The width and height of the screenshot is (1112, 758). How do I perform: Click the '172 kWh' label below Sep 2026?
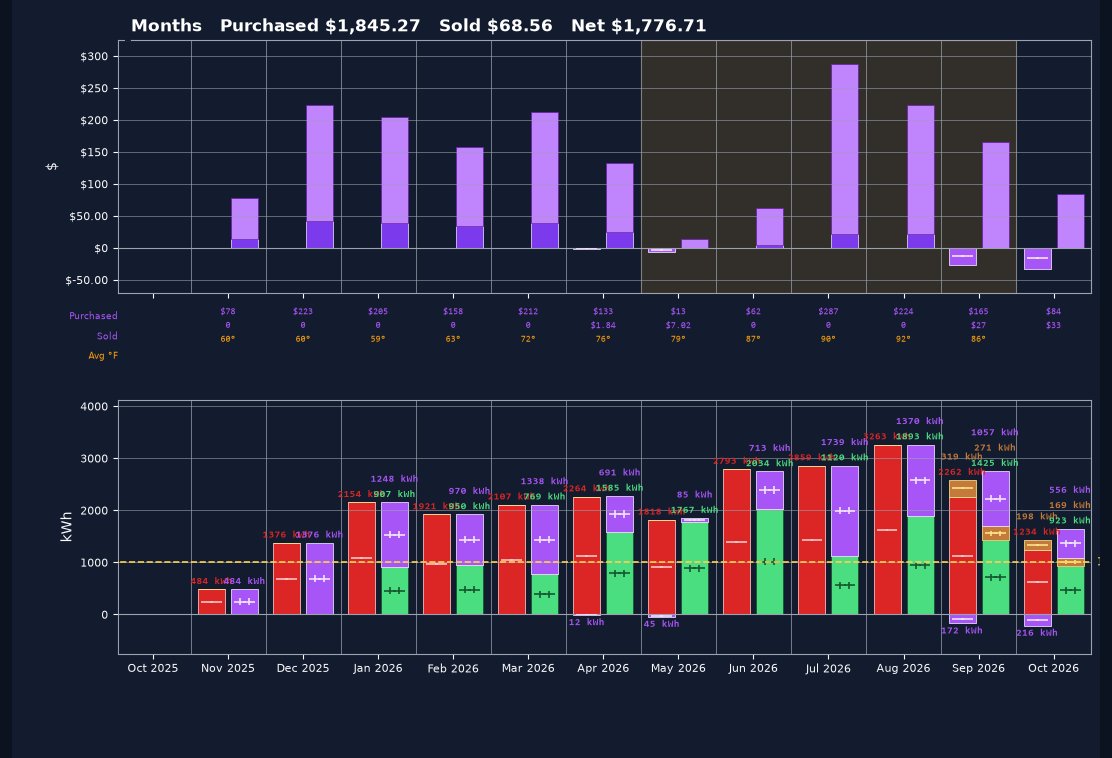coord(962,630)
